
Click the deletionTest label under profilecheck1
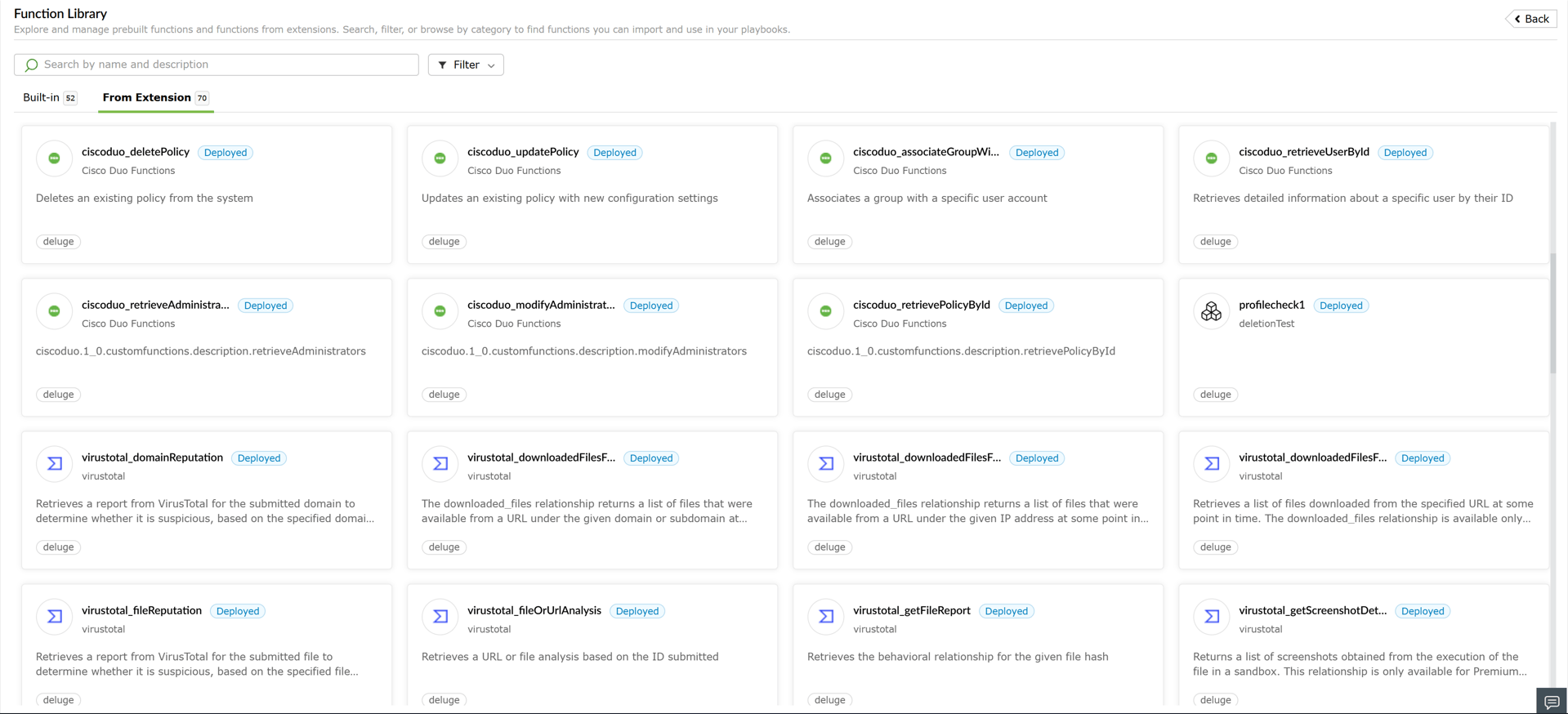[x=1266, y=324]
